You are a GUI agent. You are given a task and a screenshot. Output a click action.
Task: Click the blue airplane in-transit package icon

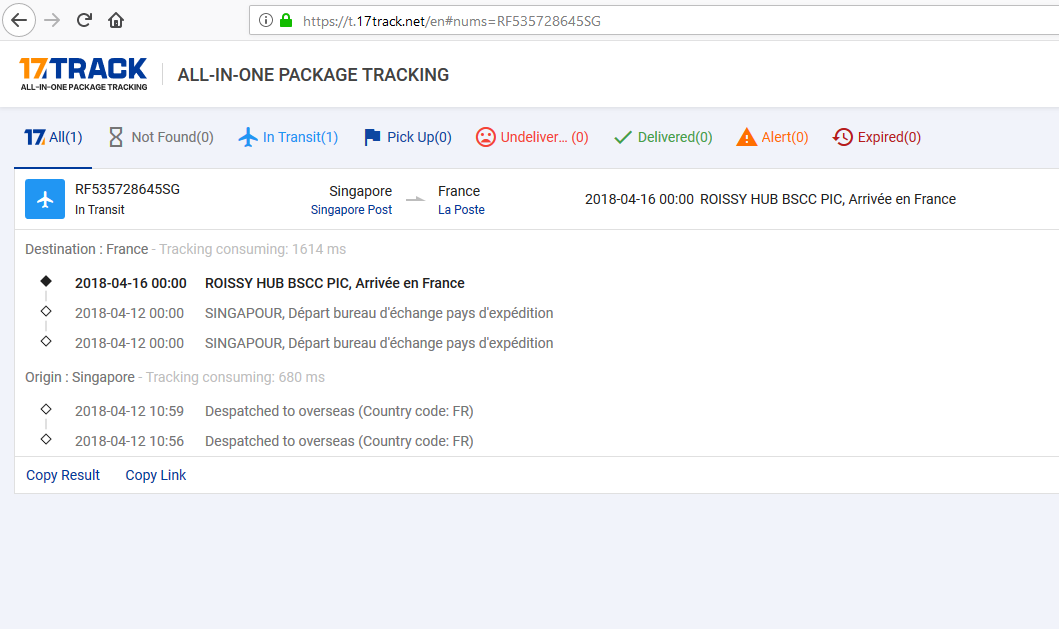coord(45,199)
